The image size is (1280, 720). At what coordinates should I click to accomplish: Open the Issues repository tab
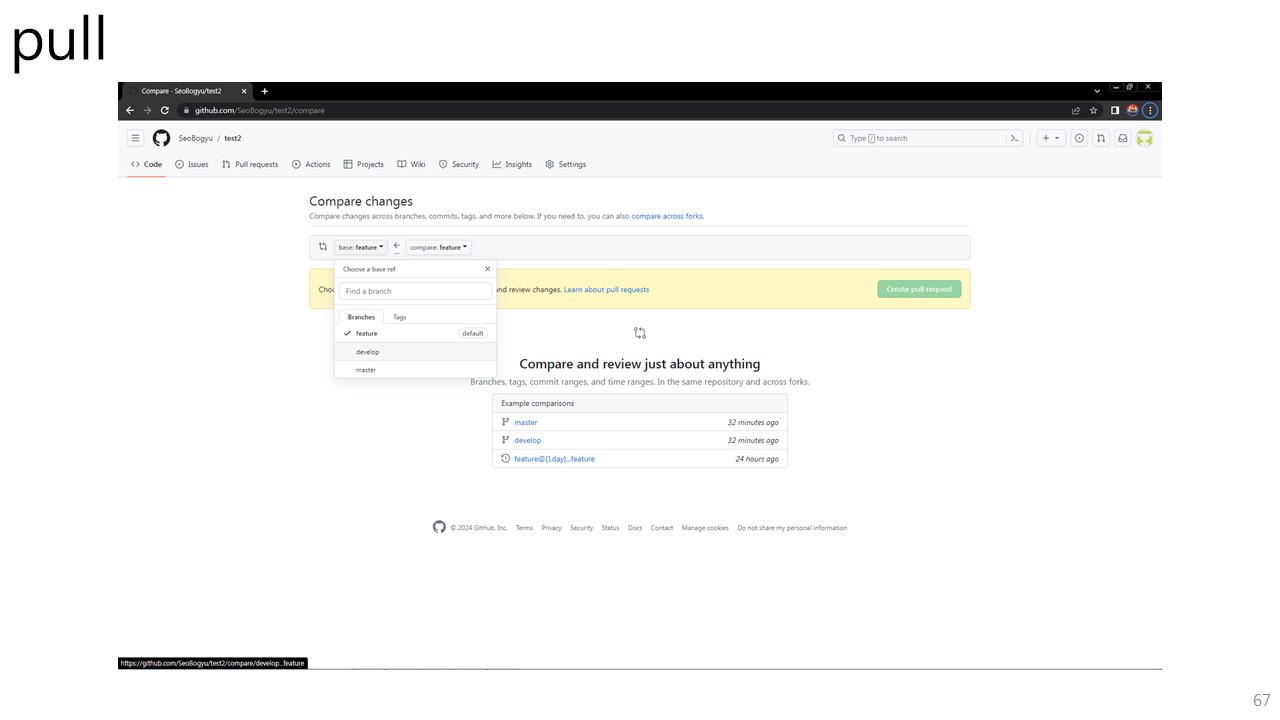[191, 164]
